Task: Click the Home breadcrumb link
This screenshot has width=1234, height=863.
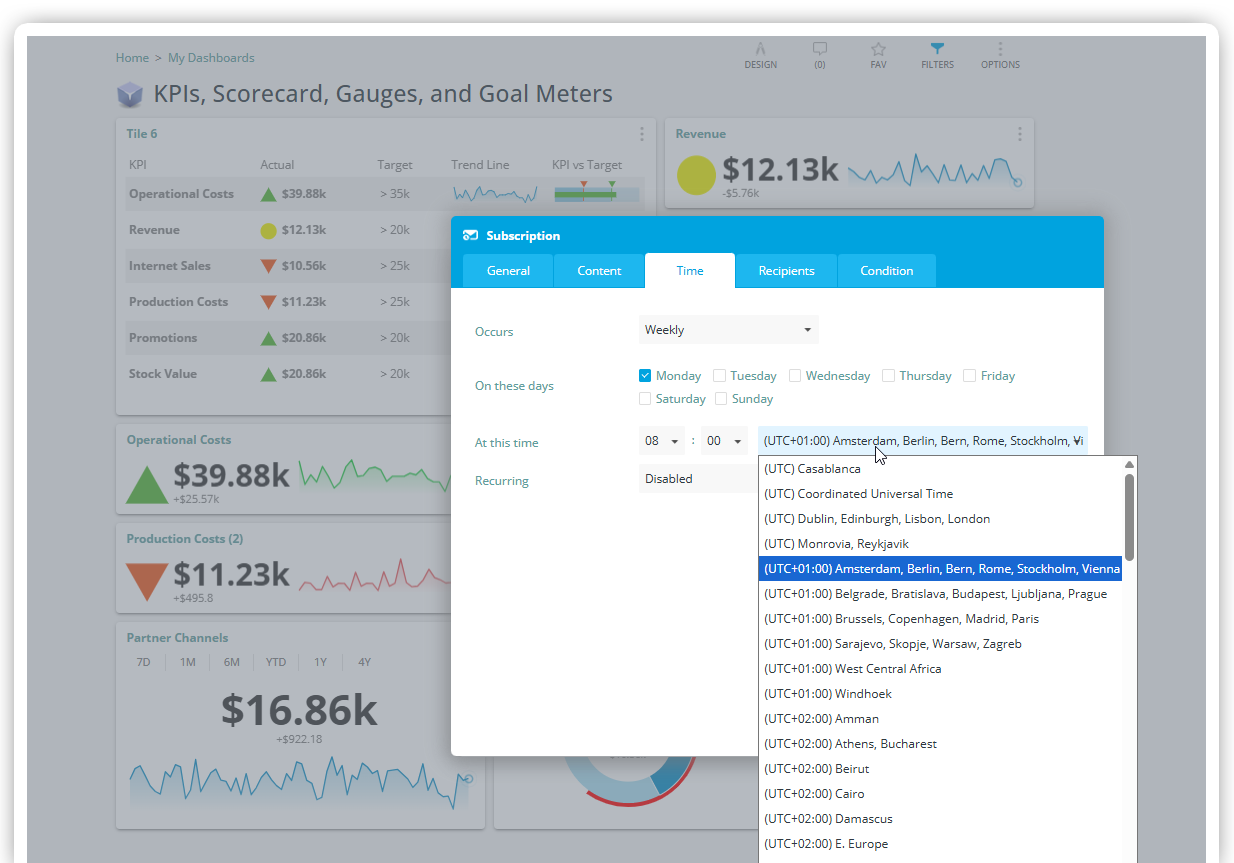Action: [x=132, y=57]
